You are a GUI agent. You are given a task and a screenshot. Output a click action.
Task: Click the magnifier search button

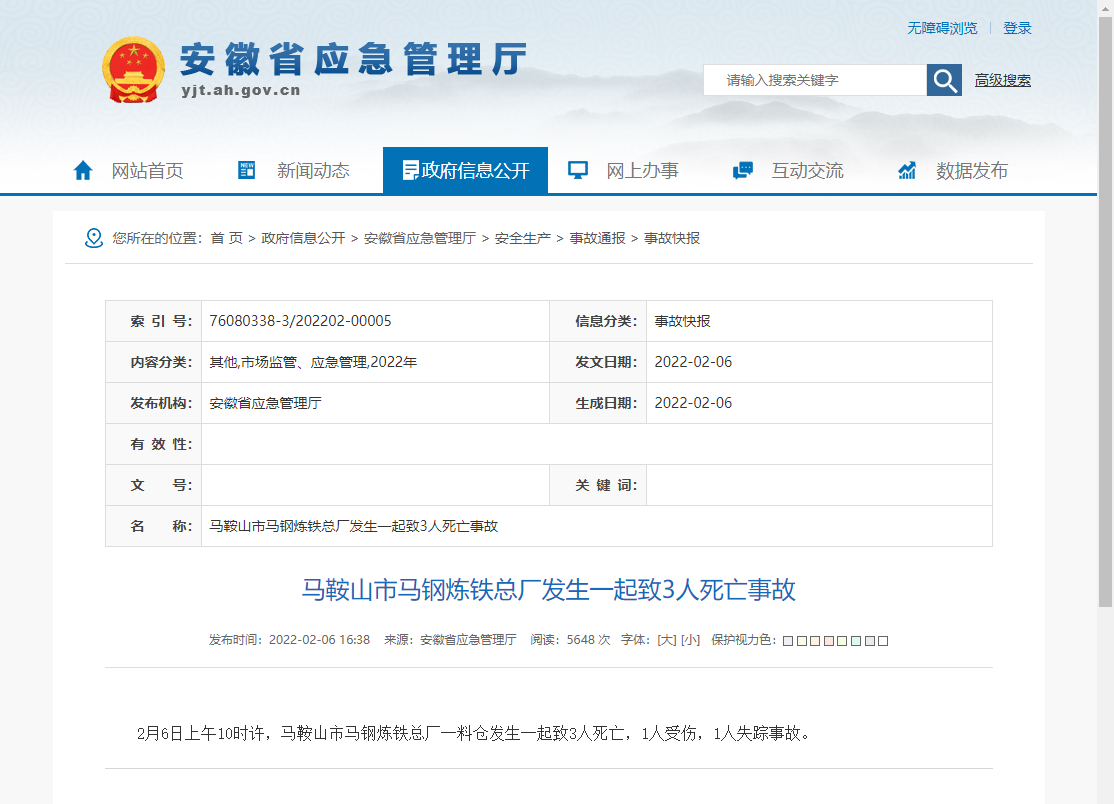coord(944,80)
